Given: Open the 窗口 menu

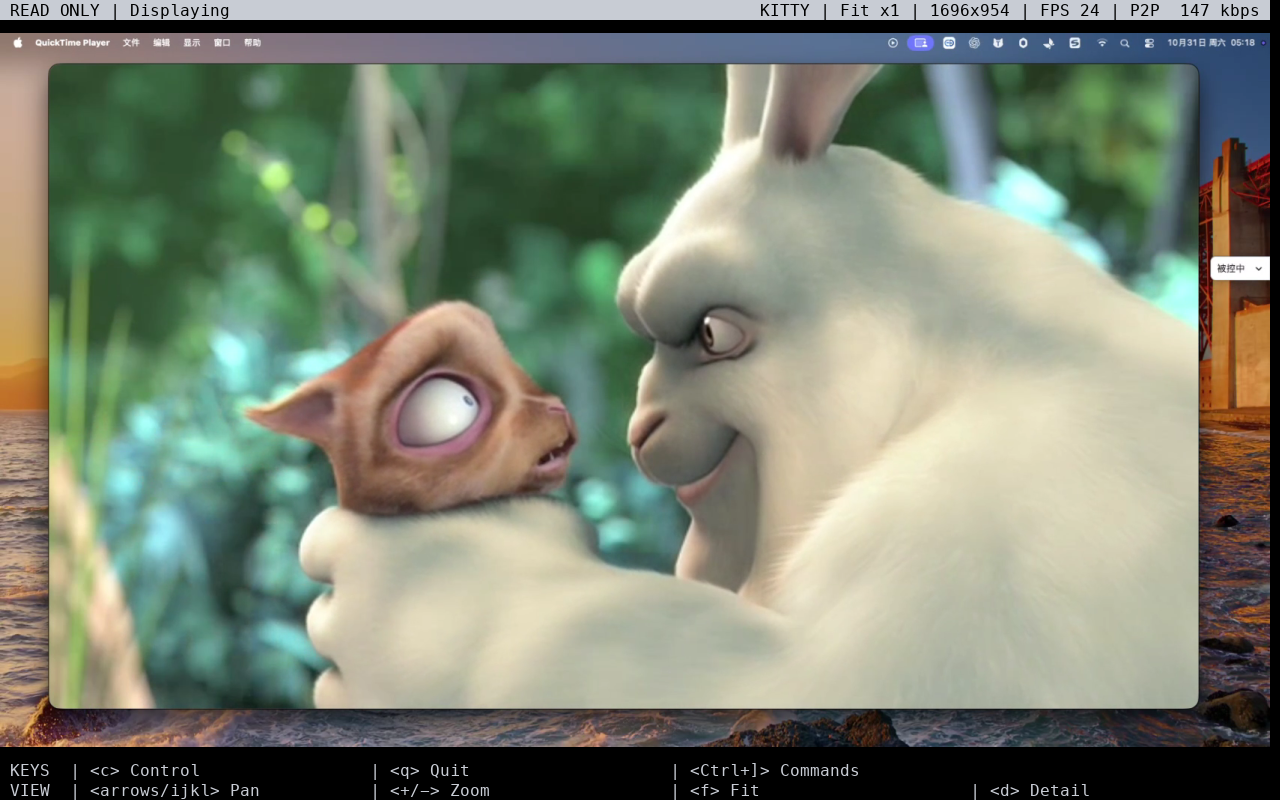Looking at the screenshot, I should point(222,43).
